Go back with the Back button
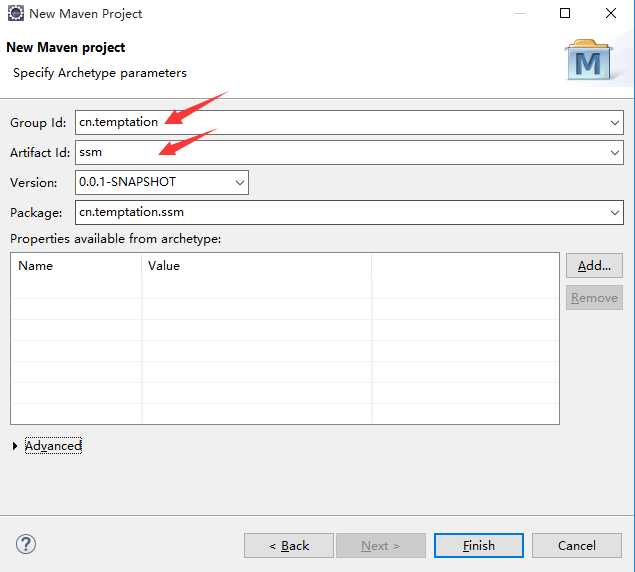635x572 pixels. point(289,546)
